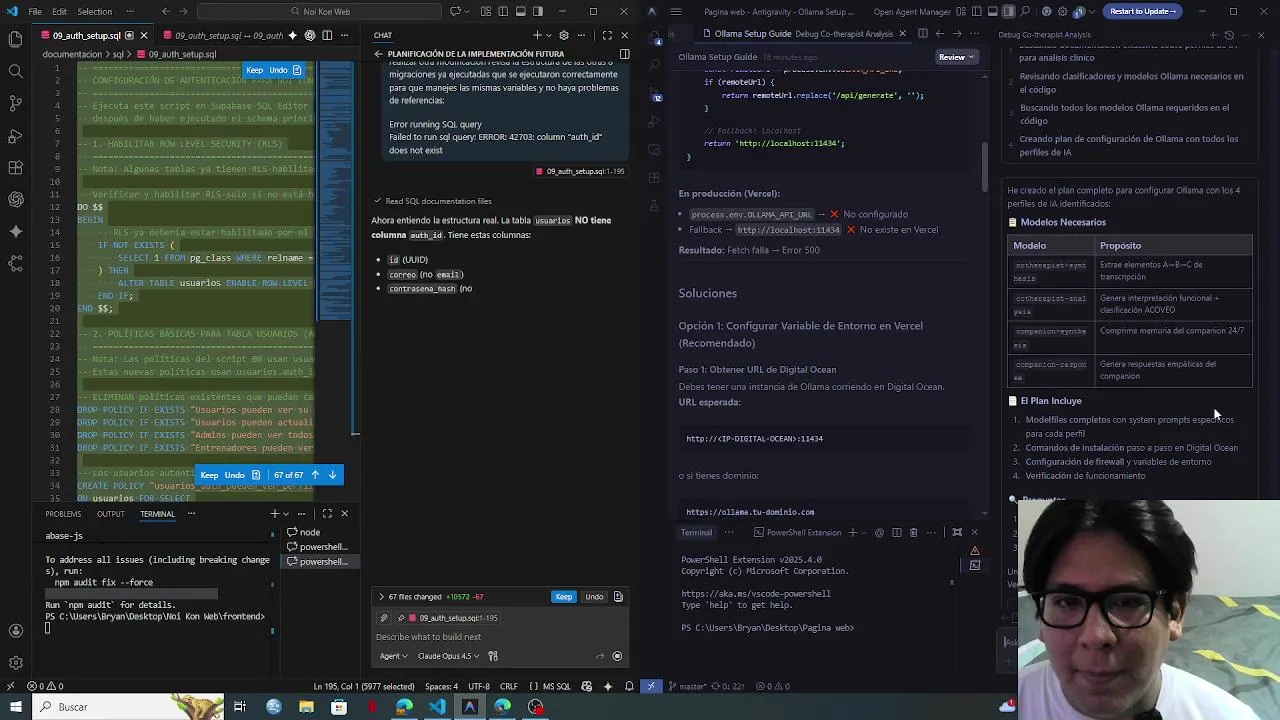This screenshot has width=1280, height=720.
Task: Toggle bottom panel in Antigravity title bar
Action: tap(994, 11)
